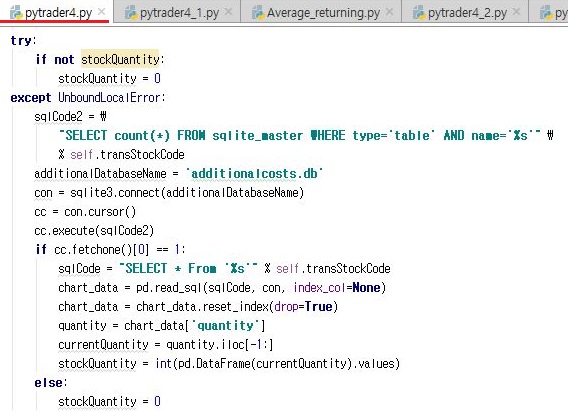
Task: Click '% self.transStockCode' under sqlCode2 string
Action: 121,155
